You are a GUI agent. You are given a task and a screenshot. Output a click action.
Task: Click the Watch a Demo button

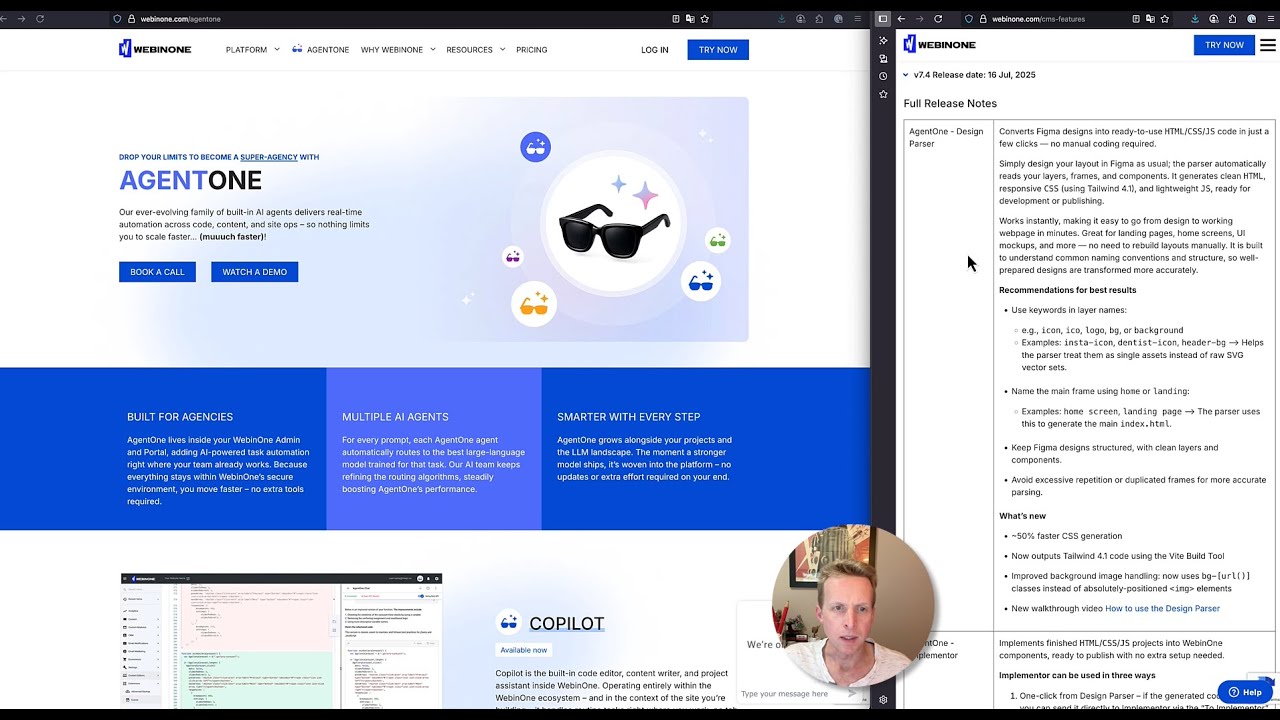tap(254, 272)
